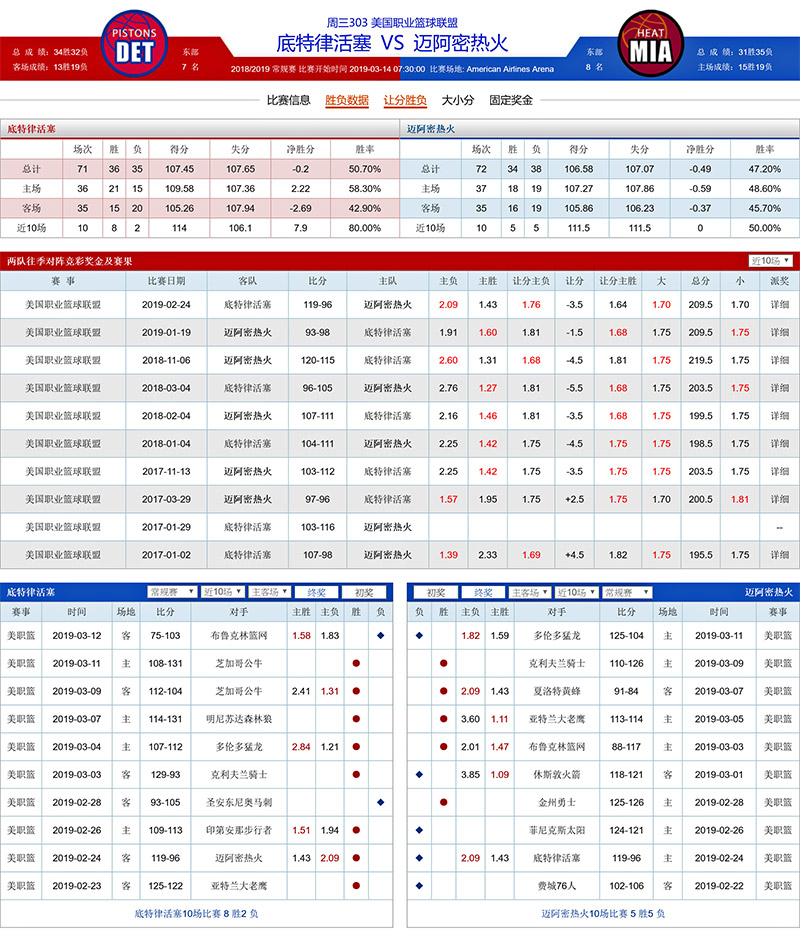
Task: Click 总分 value 219.5
Action: coord(701,360)
